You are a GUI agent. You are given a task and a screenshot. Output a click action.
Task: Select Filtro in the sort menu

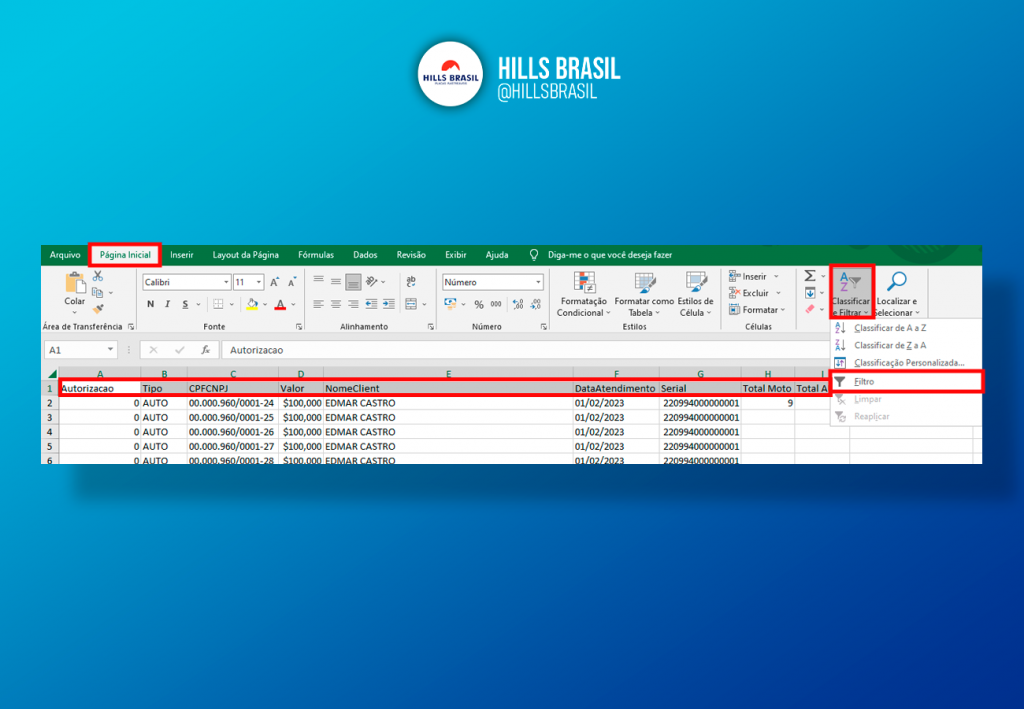click(864, 381)
